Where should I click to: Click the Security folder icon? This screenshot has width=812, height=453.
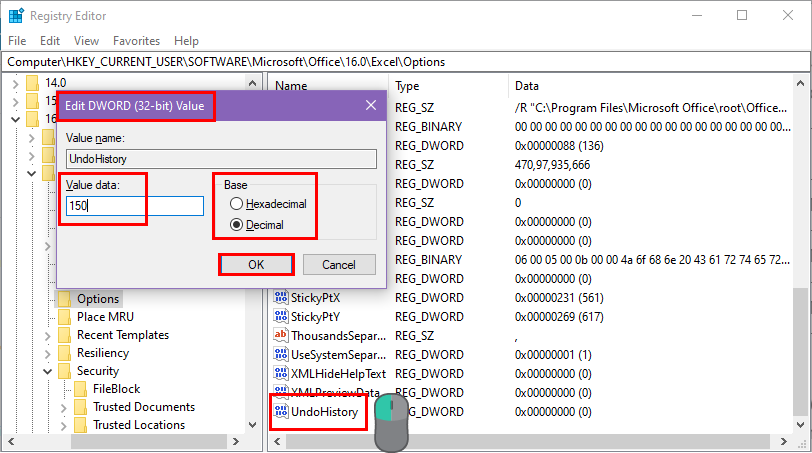tap(65, 371)
